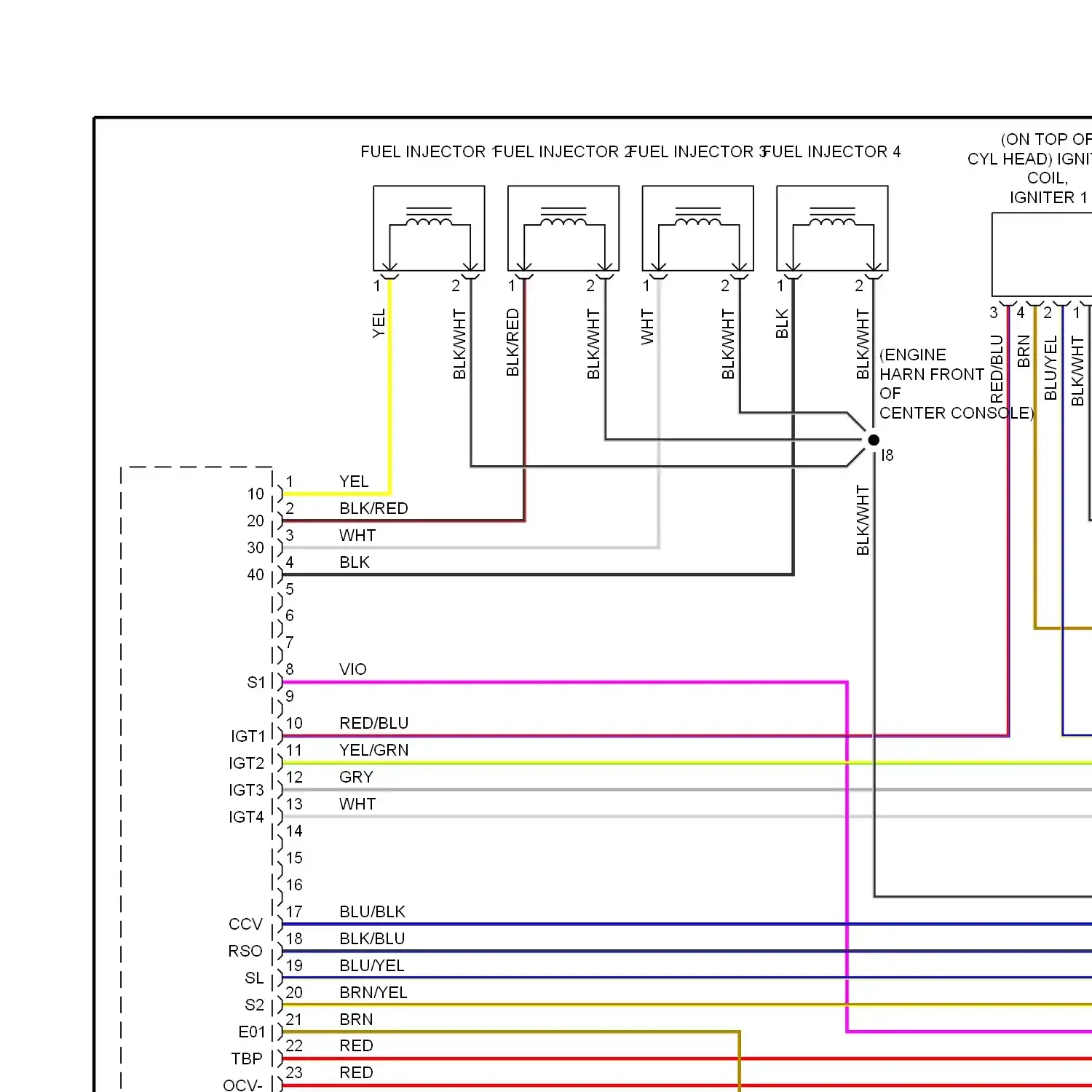Click the vertical BLK label under injector 4
The image size is (1092, 1092).
pos(782,323)
